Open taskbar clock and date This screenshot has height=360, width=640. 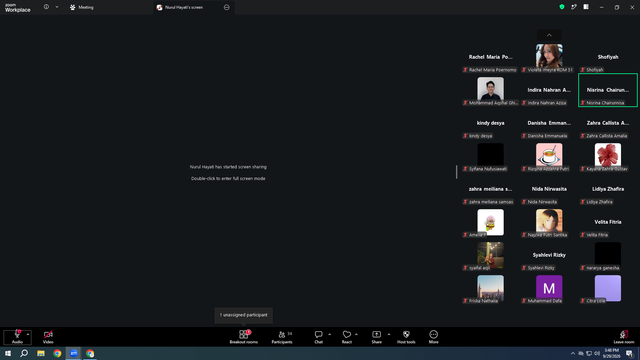(x=611, y=353)
